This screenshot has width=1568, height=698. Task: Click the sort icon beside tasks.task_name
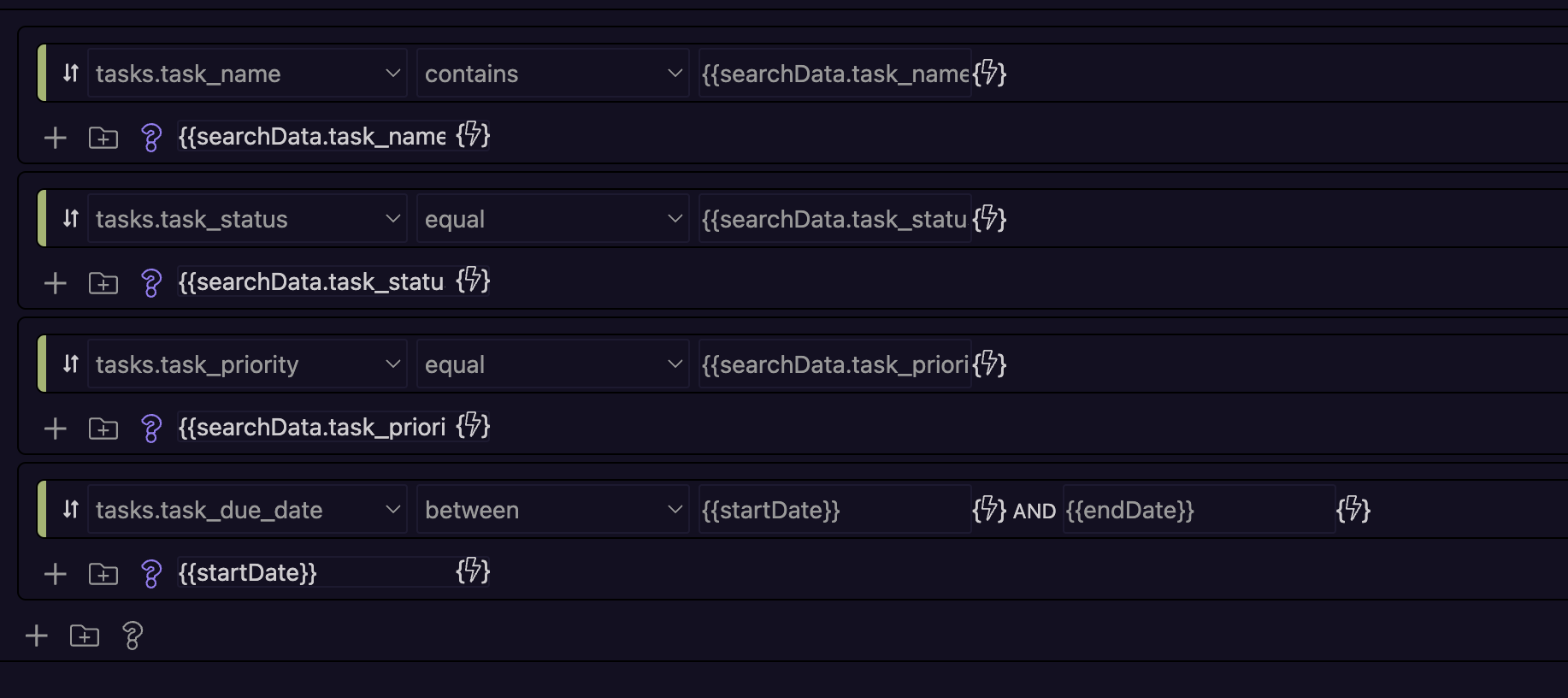pyautogui.click(x=71, y=74)
